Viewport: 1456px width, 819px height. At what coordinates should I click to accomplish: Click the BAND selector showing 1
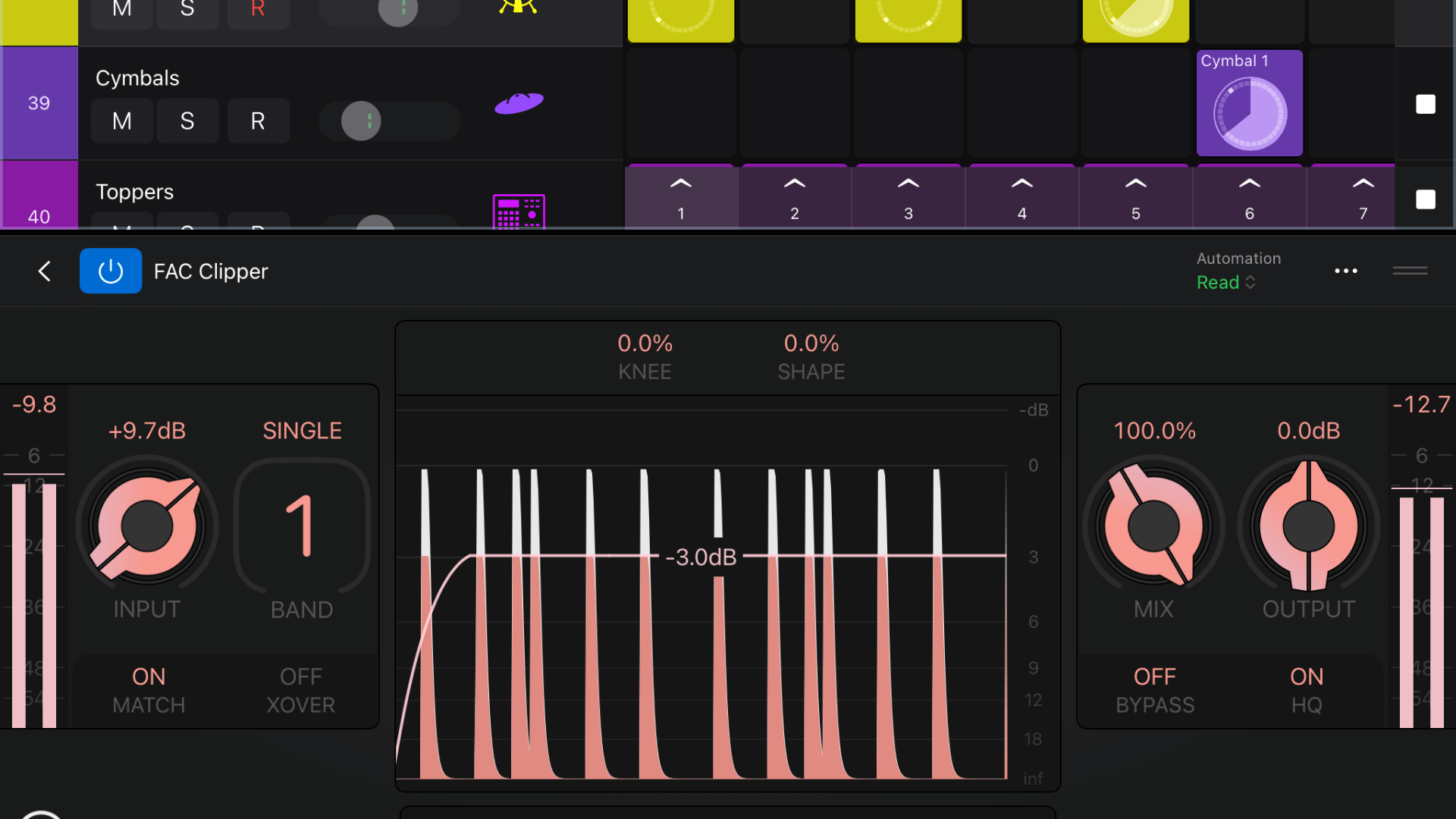[x=302, y=526]
